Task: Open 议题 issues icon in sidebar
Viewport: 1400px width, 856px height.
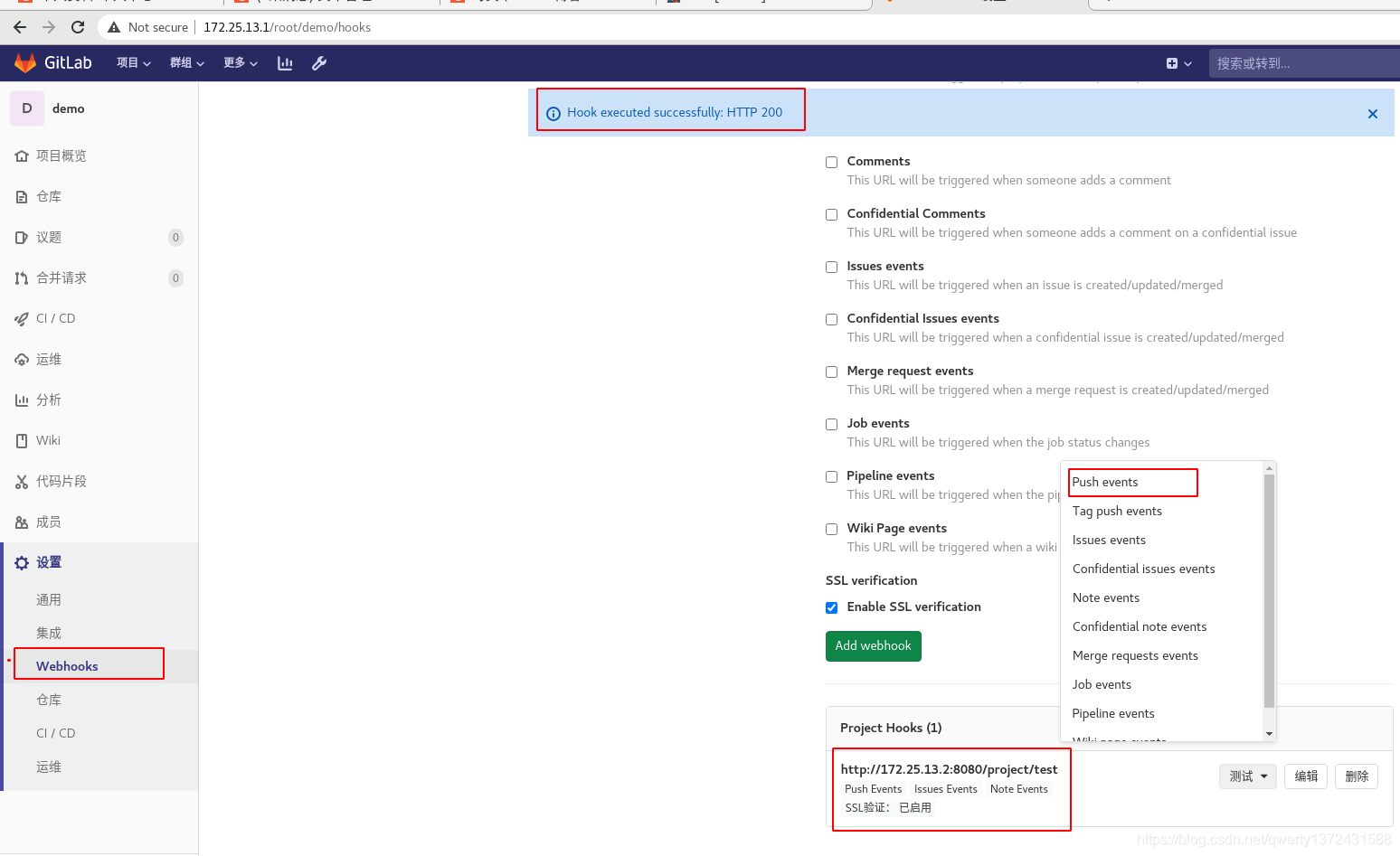Action: [x=22, y=238]
